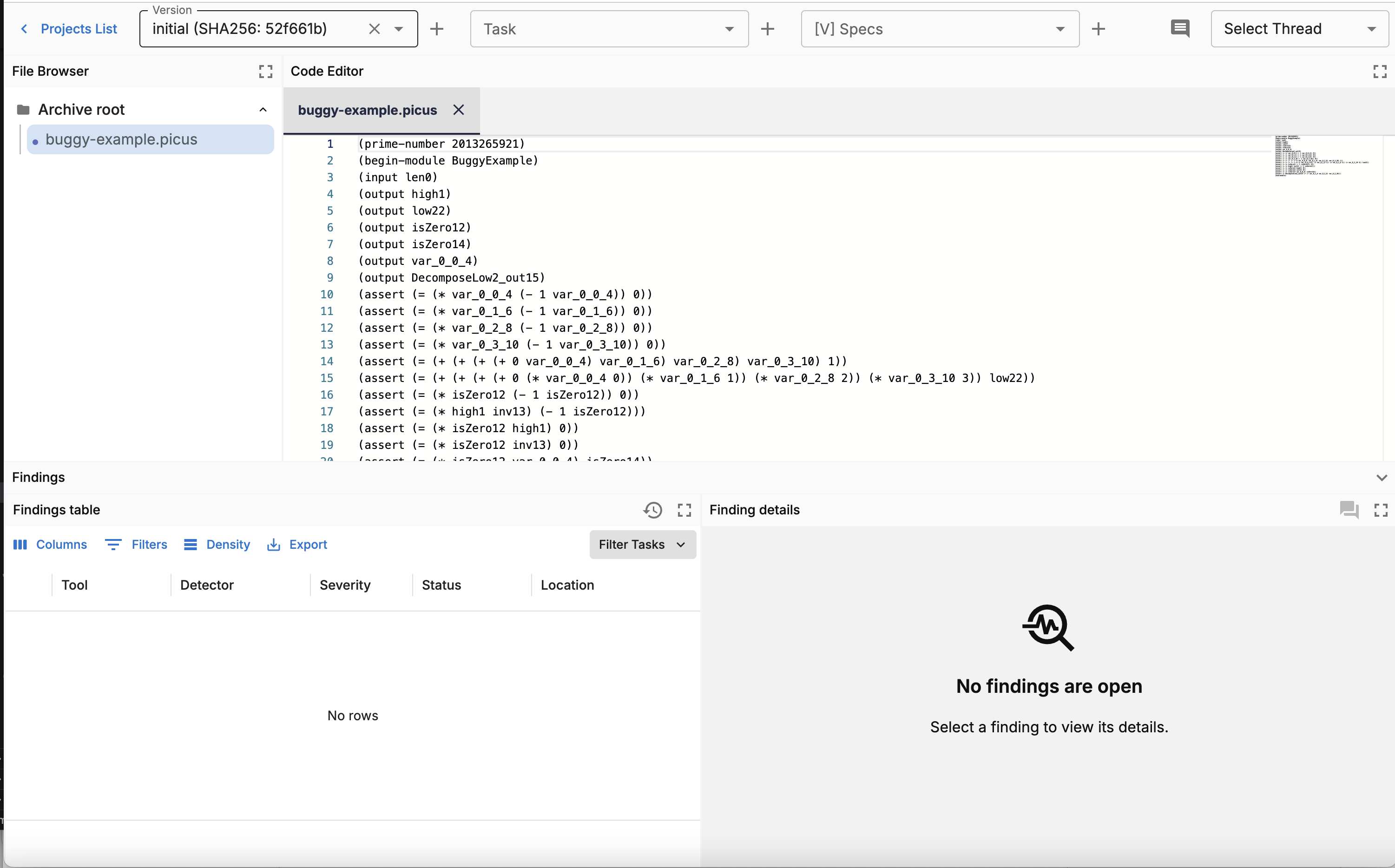
Task: Open comments in the Finding details panel
Action: point(1349,510)
